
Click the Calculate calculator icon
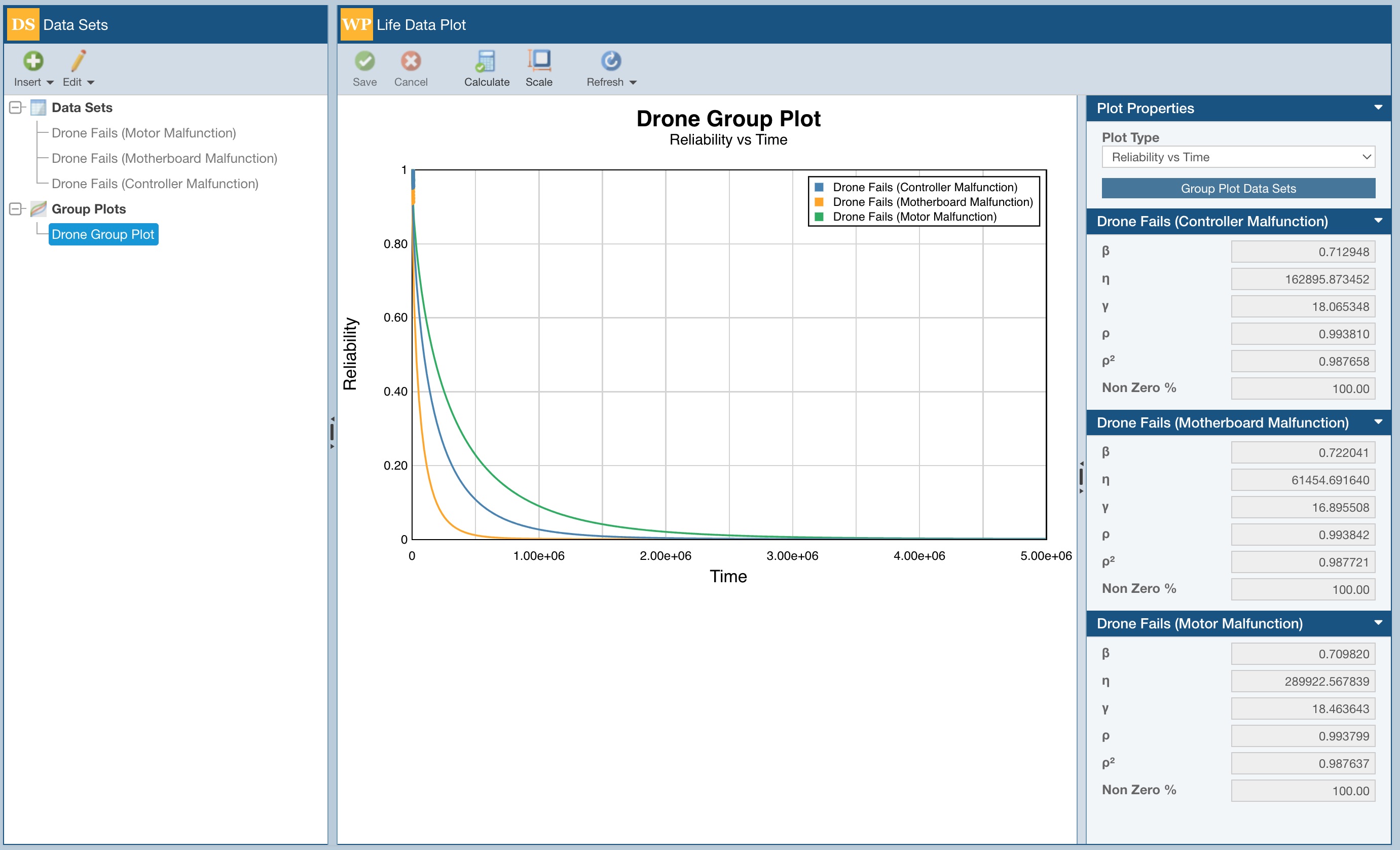tap(486, 61)
